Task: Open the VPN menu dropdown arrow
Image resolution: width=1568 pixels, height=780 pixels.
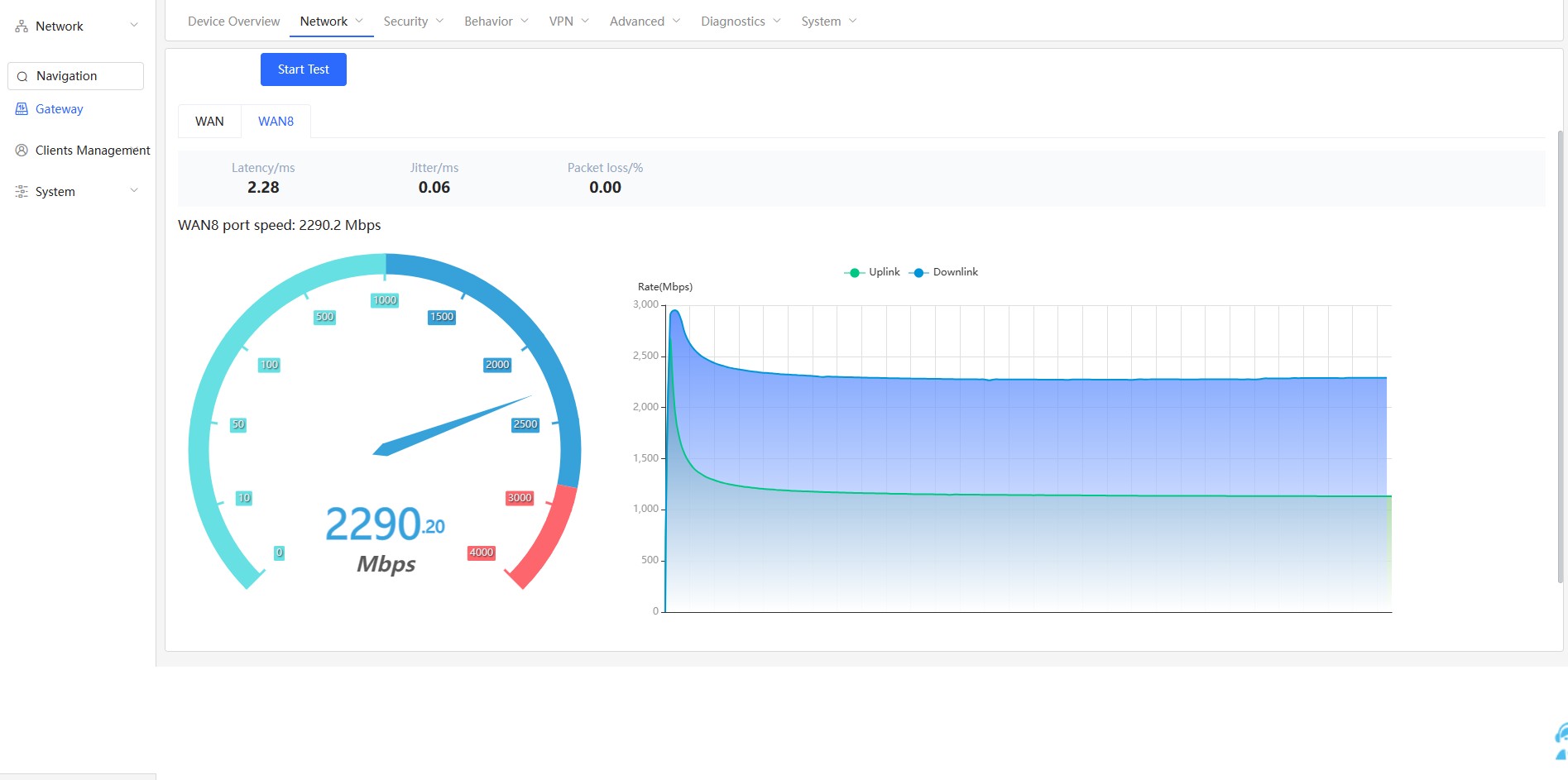Action: [x=585, y=21]
